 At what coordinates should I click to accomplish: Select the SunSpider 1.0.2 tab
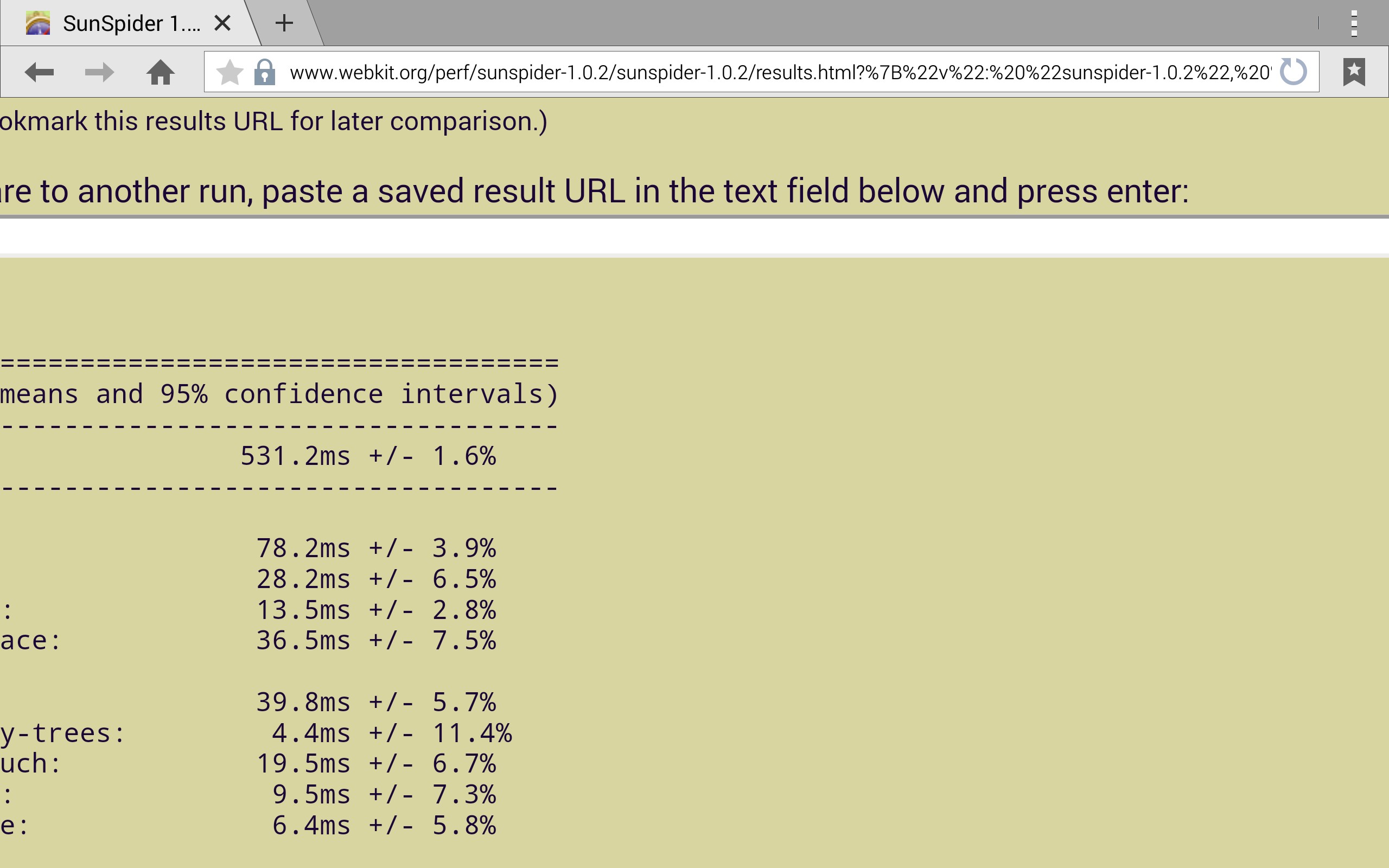126,23
